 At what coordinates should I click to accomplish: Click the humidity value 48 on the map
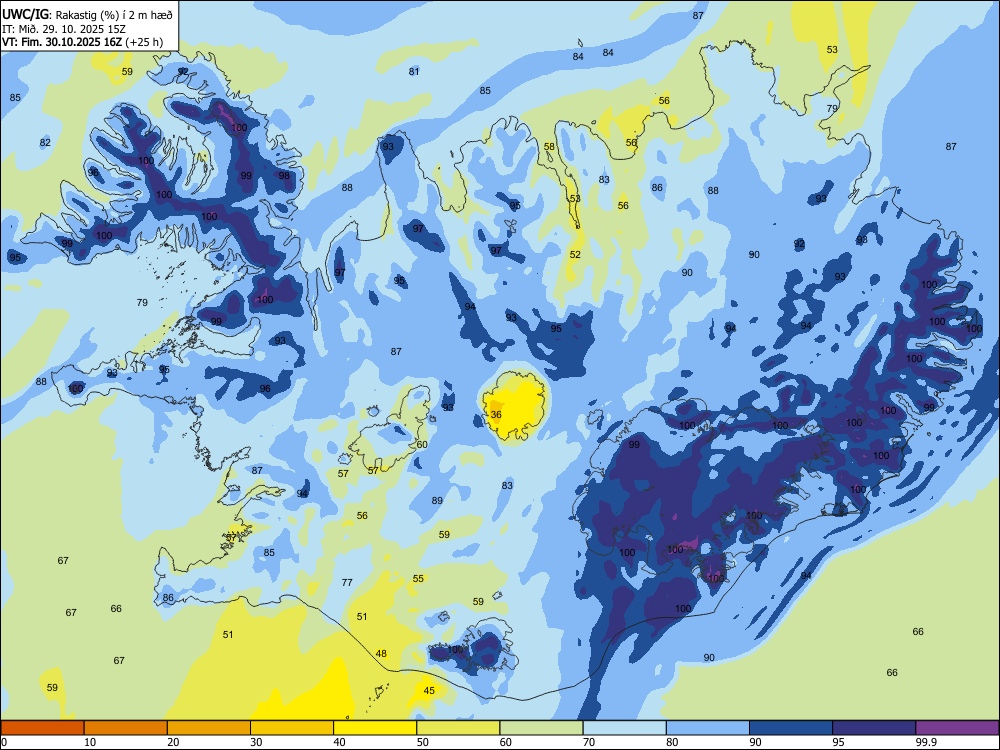click(x=381, y=654)
